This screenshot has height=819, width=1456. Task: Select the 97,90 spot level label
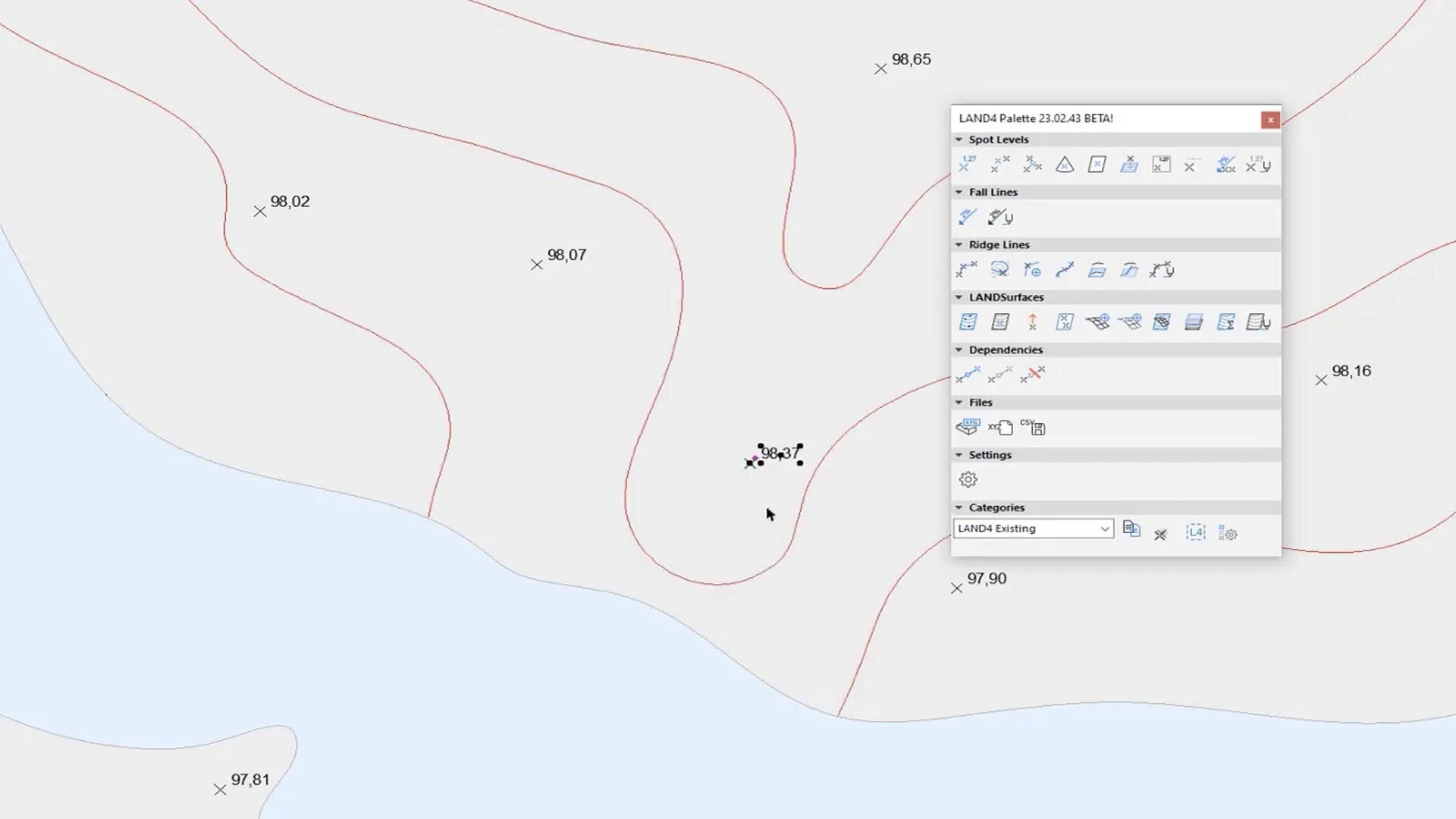click(x=987, y=579)
